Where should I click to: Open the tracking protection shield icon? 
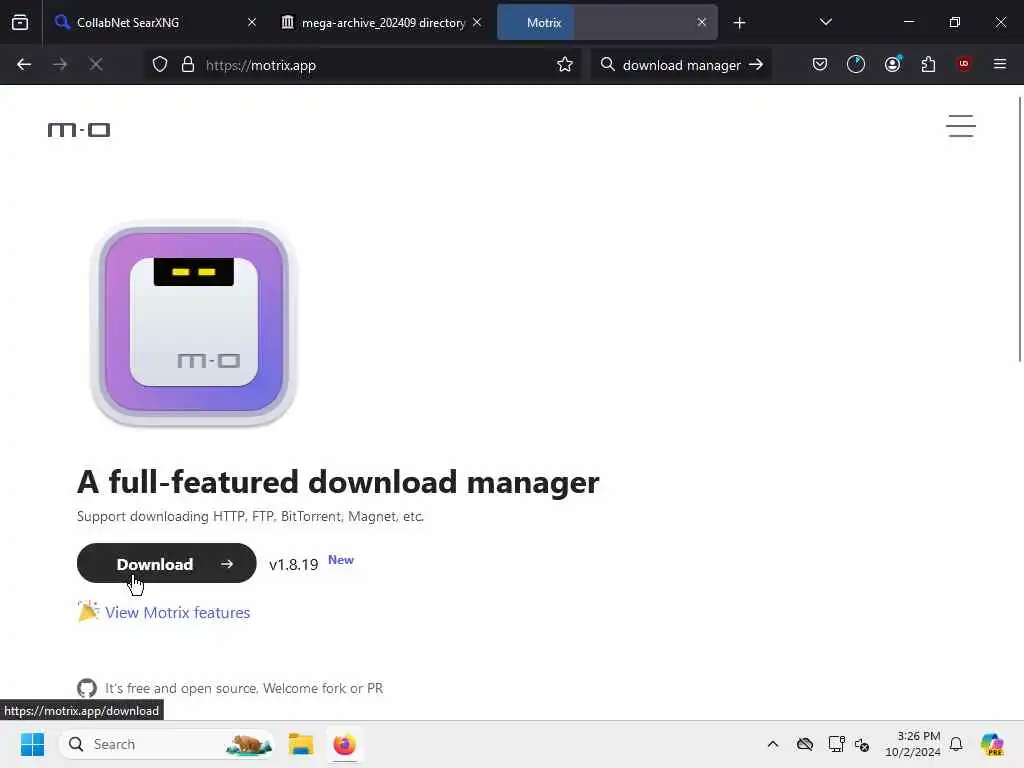160,64
